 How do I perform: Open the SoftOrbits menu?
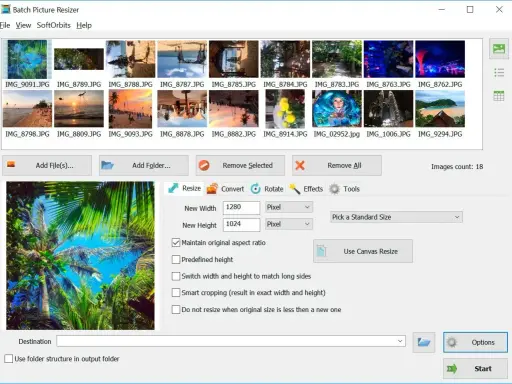click(x=54, y=25)
